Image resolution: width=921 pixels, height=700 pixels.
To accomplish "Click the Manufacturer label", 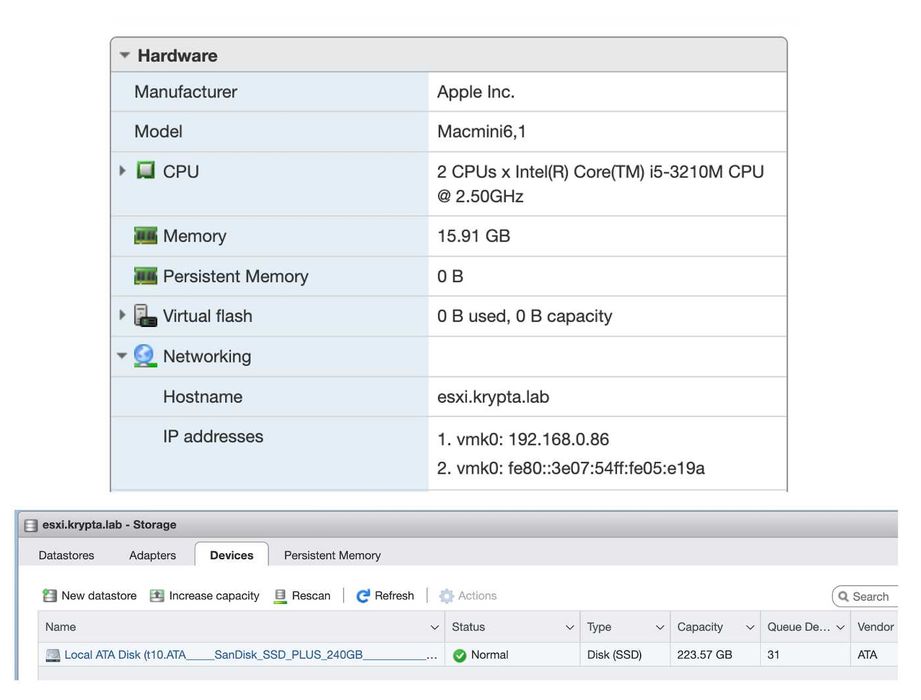I will point(186,92).
